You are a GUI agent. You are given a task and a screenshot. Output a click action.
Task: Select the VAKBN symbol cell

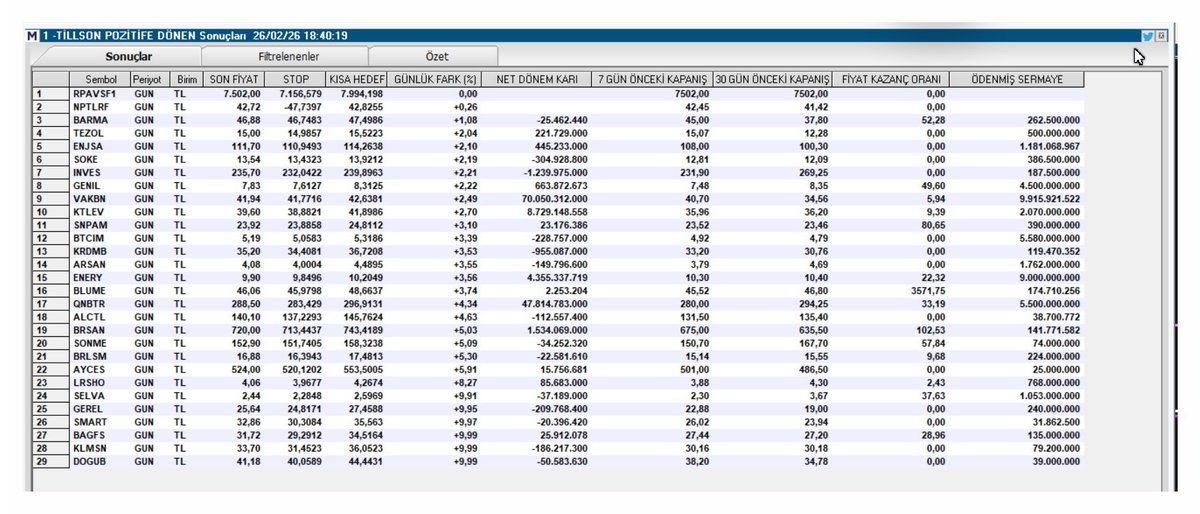pyautogui.click(x=92, y=196)
